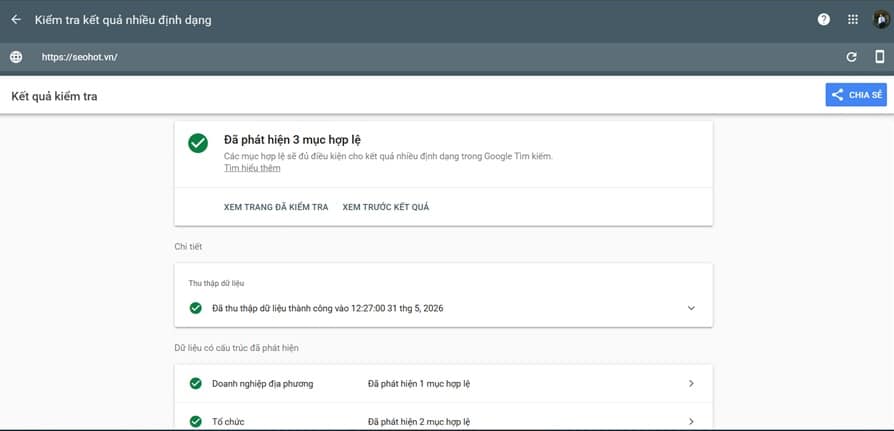Click the https://seohot.vn/ URL field

click(80, 57)
